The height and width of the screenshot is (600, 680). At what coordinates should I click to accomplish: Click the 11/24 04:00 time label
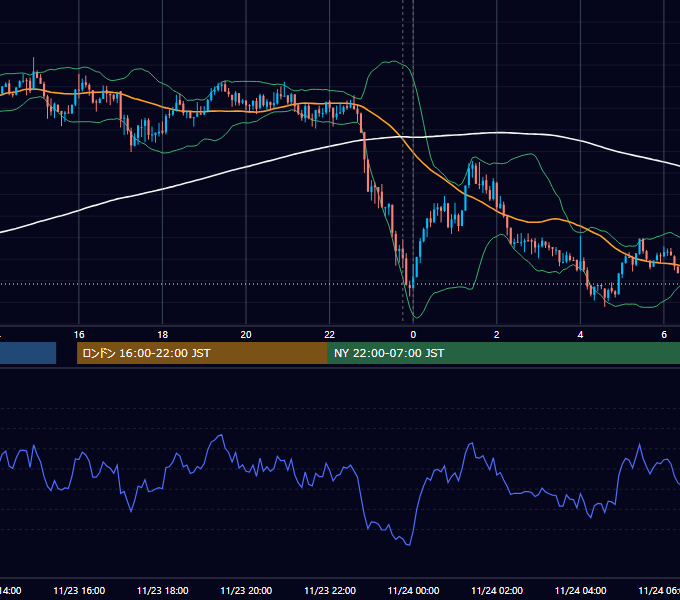click(581, 590)
